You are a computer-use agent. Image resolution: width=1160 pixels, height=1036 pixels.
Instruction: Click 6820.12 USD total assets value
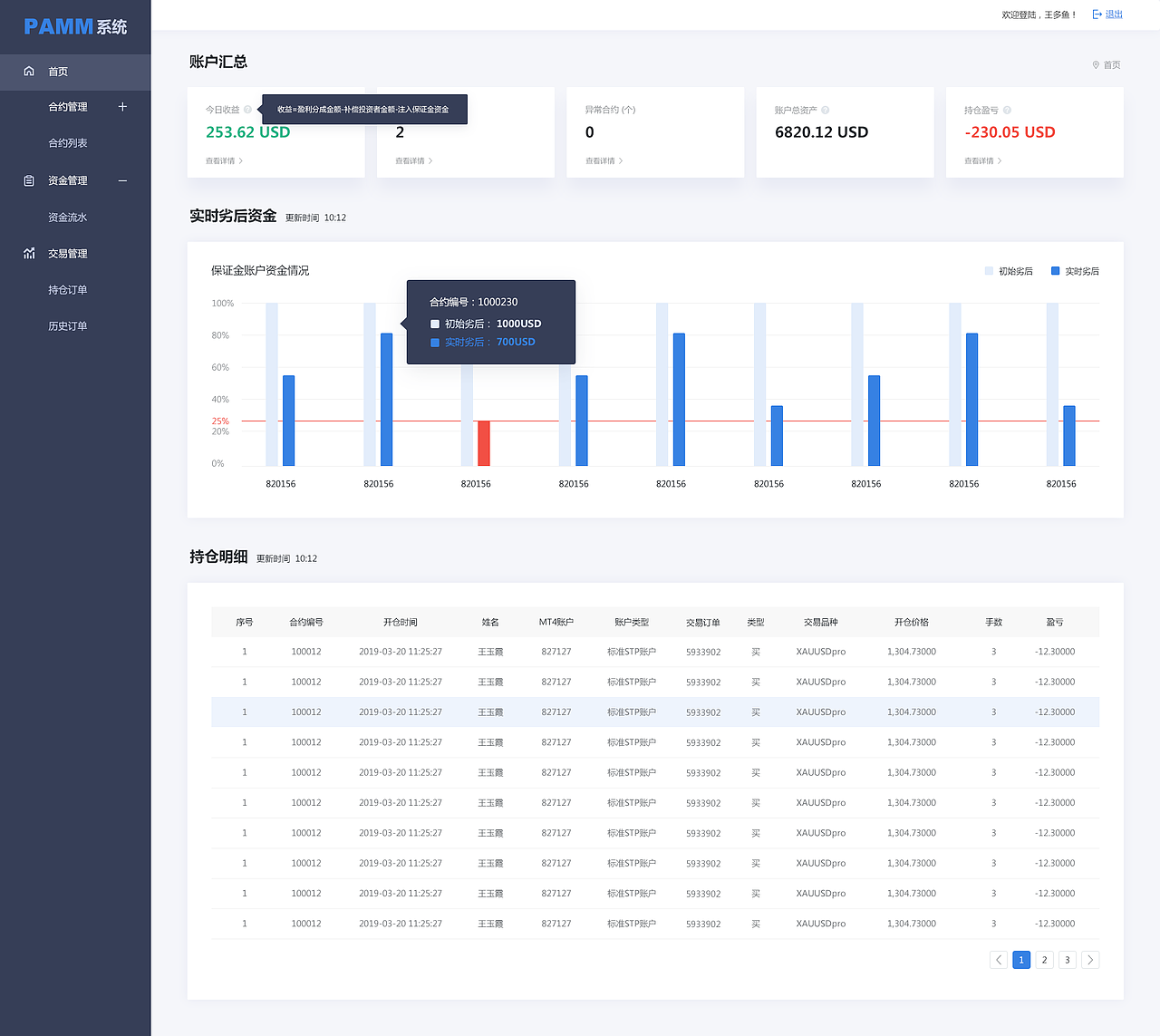coord(822,132)
